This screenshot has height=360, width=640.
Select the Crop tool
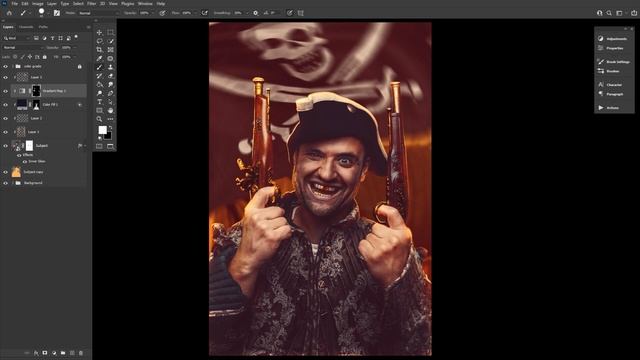pyautogui.click(x=99, y=49)
